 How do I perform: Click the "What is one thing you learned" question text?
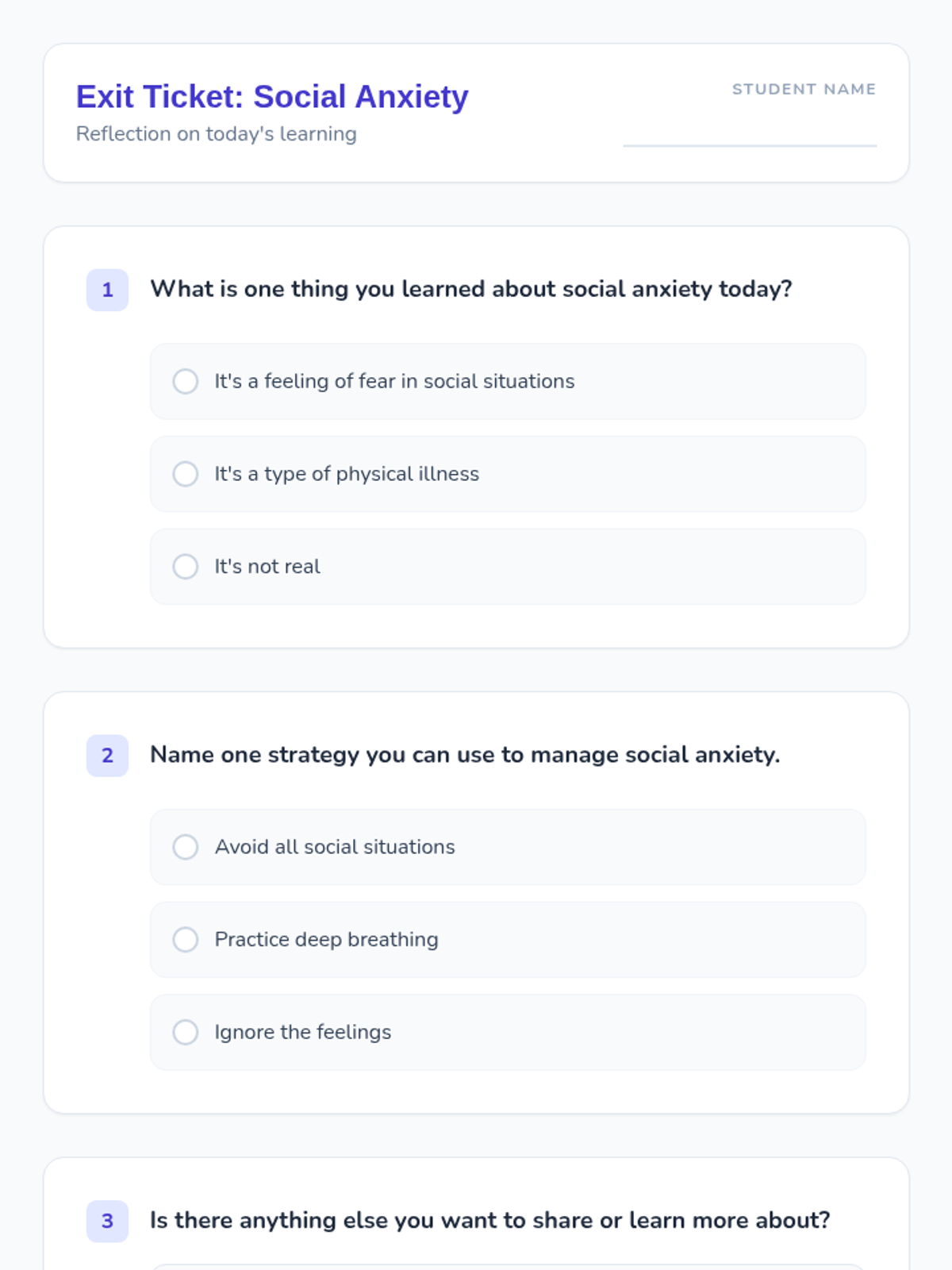click(x=471, y=289)
